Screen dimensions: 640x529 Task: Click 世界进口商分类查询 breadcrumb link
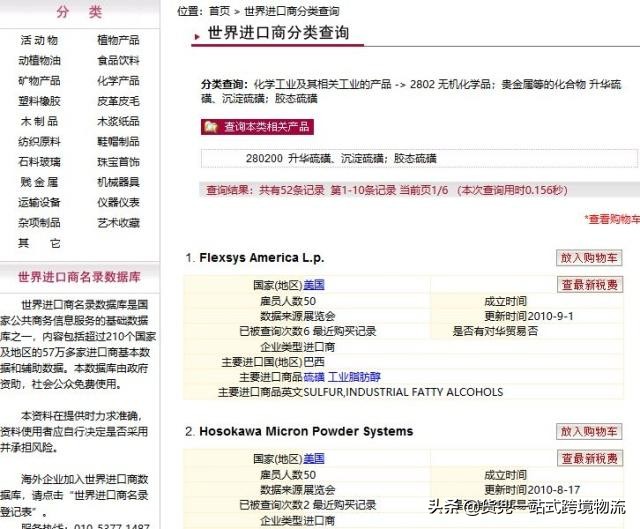292,11
